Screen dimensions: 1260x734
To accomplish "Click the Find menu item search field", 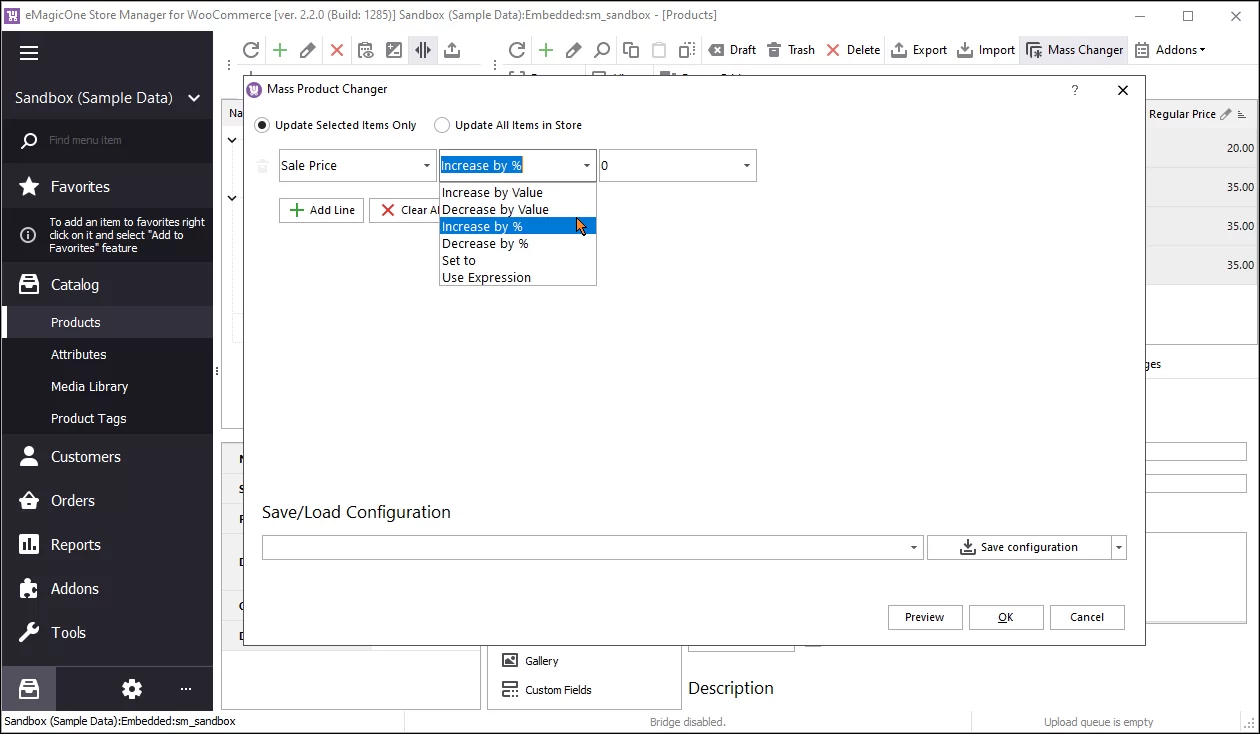I will (x=120, y=140).
